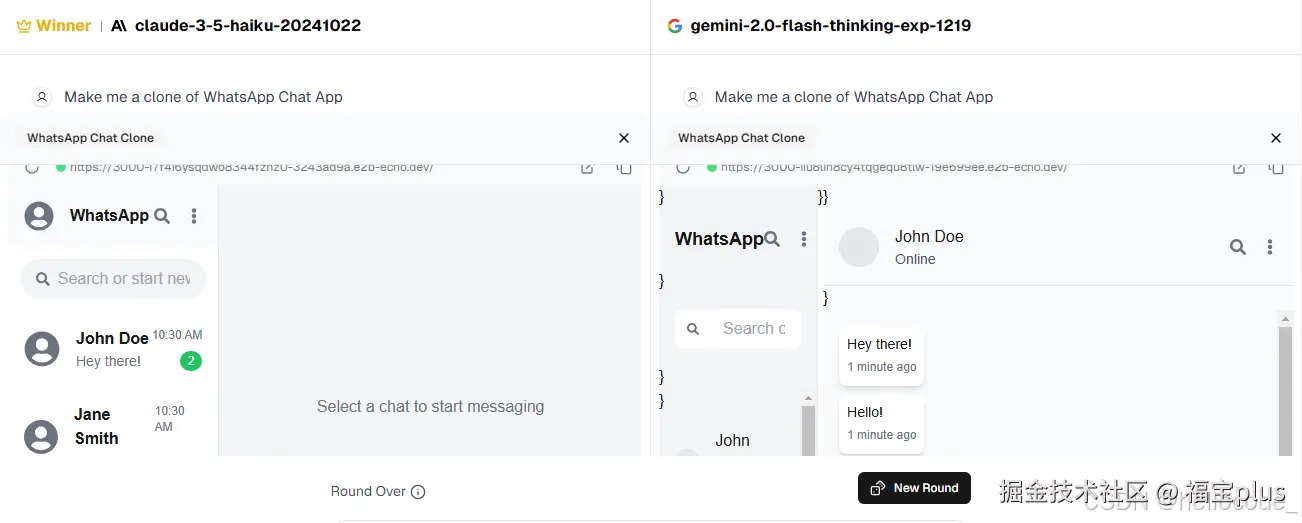
Task: Copy the left preview URL
Action: (624, 168)
